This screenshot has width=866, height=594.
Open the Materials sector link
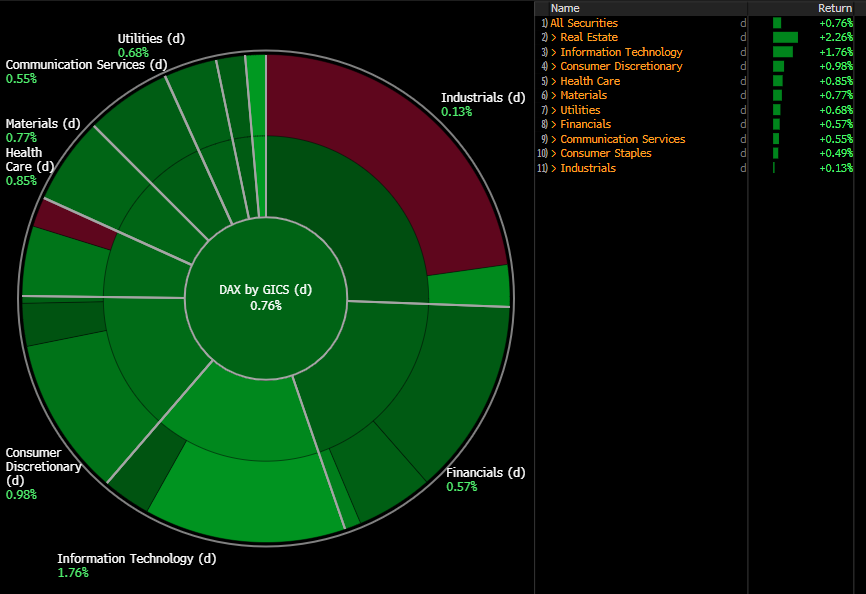coord(583,96)
